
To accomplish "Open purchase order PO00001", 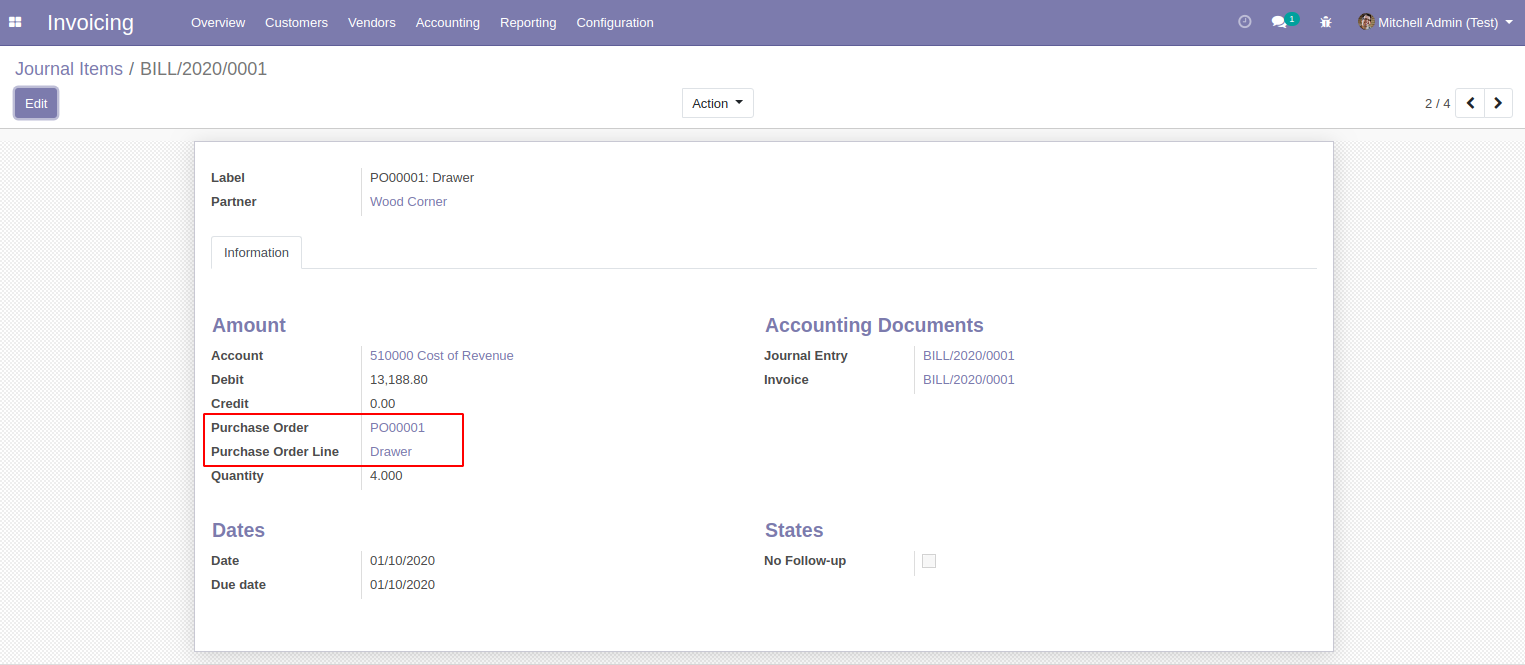I will coord(397,427).
